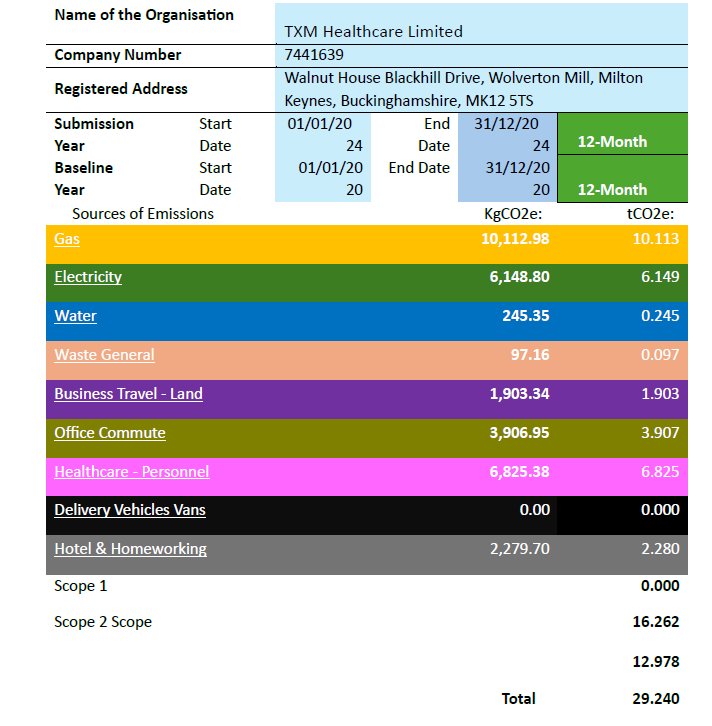Open the Healthcare - Personnel link
712x726 pixels.
(131, 472)
